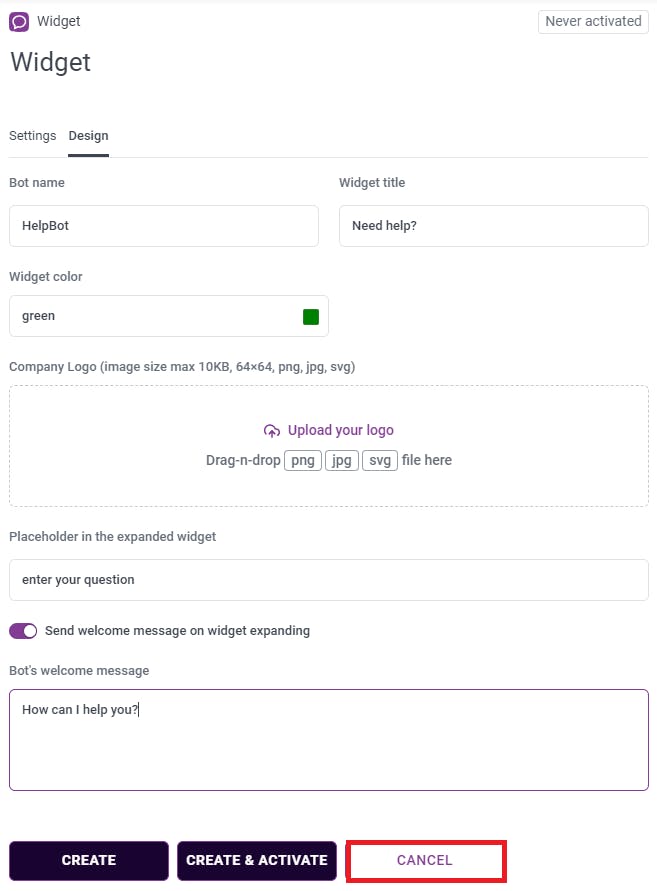Focus the Bot name input field
This screenshot has height=891, width=657.
164,226
